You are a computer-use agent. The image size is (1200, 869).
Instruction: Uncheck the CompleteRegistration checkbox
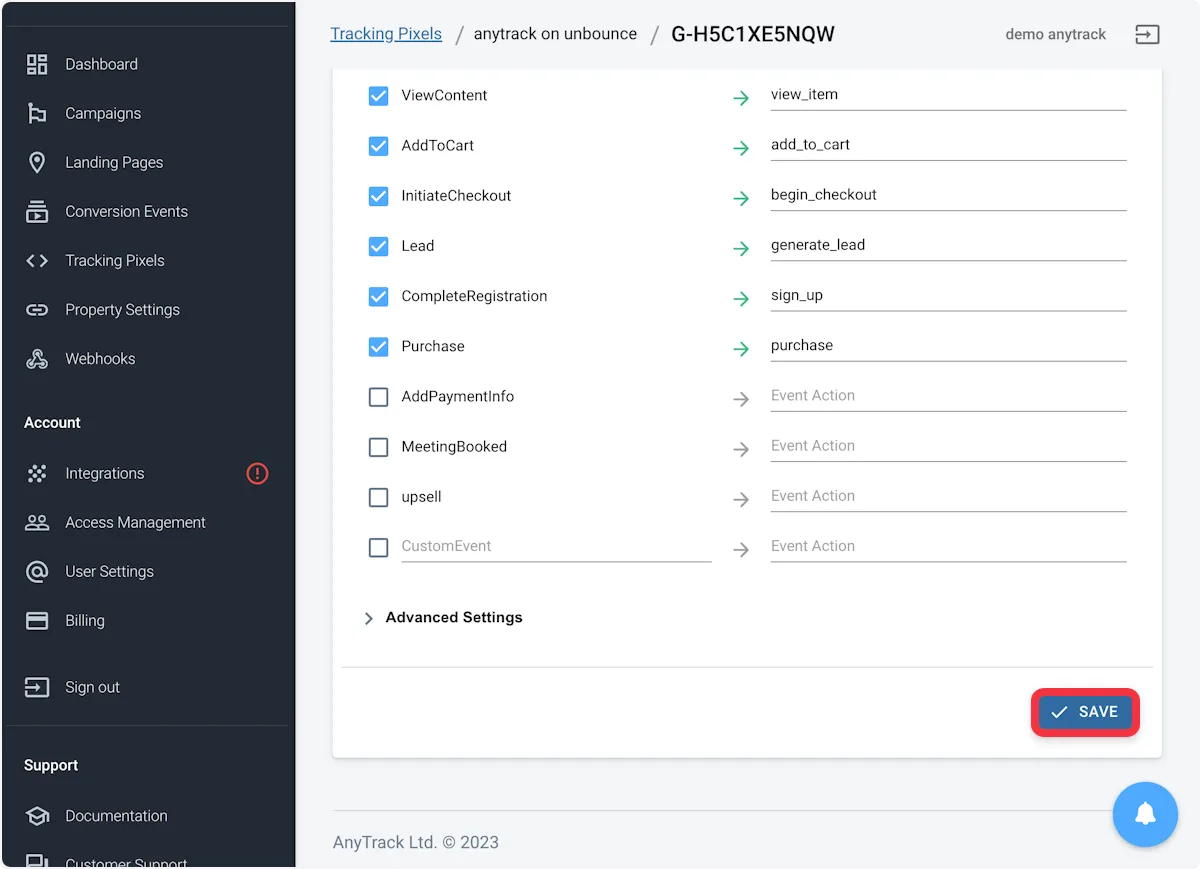click(x=378, y=296)
